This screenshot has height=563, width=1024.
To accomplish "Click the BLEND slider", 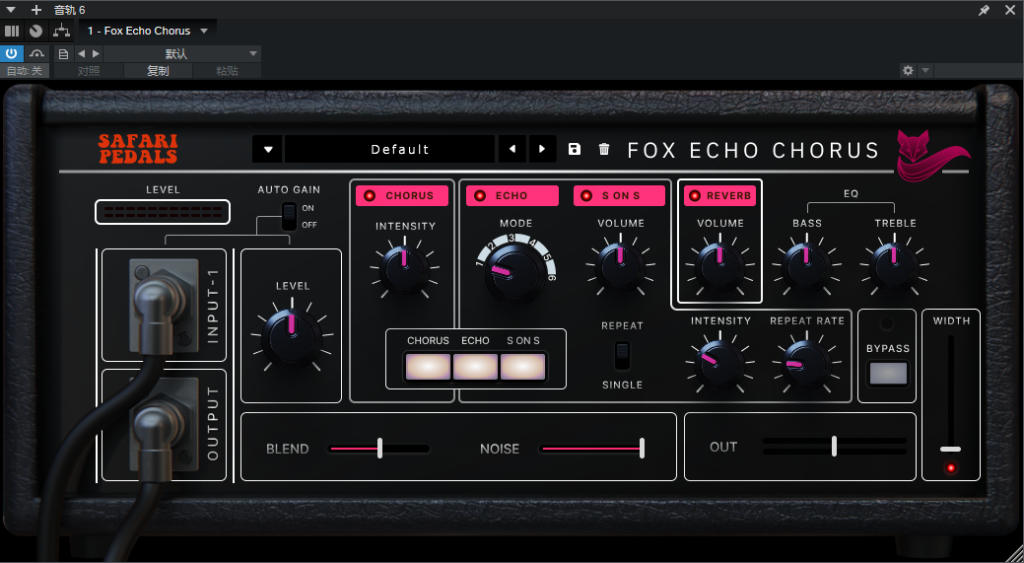I will click(x=379, y=449).
